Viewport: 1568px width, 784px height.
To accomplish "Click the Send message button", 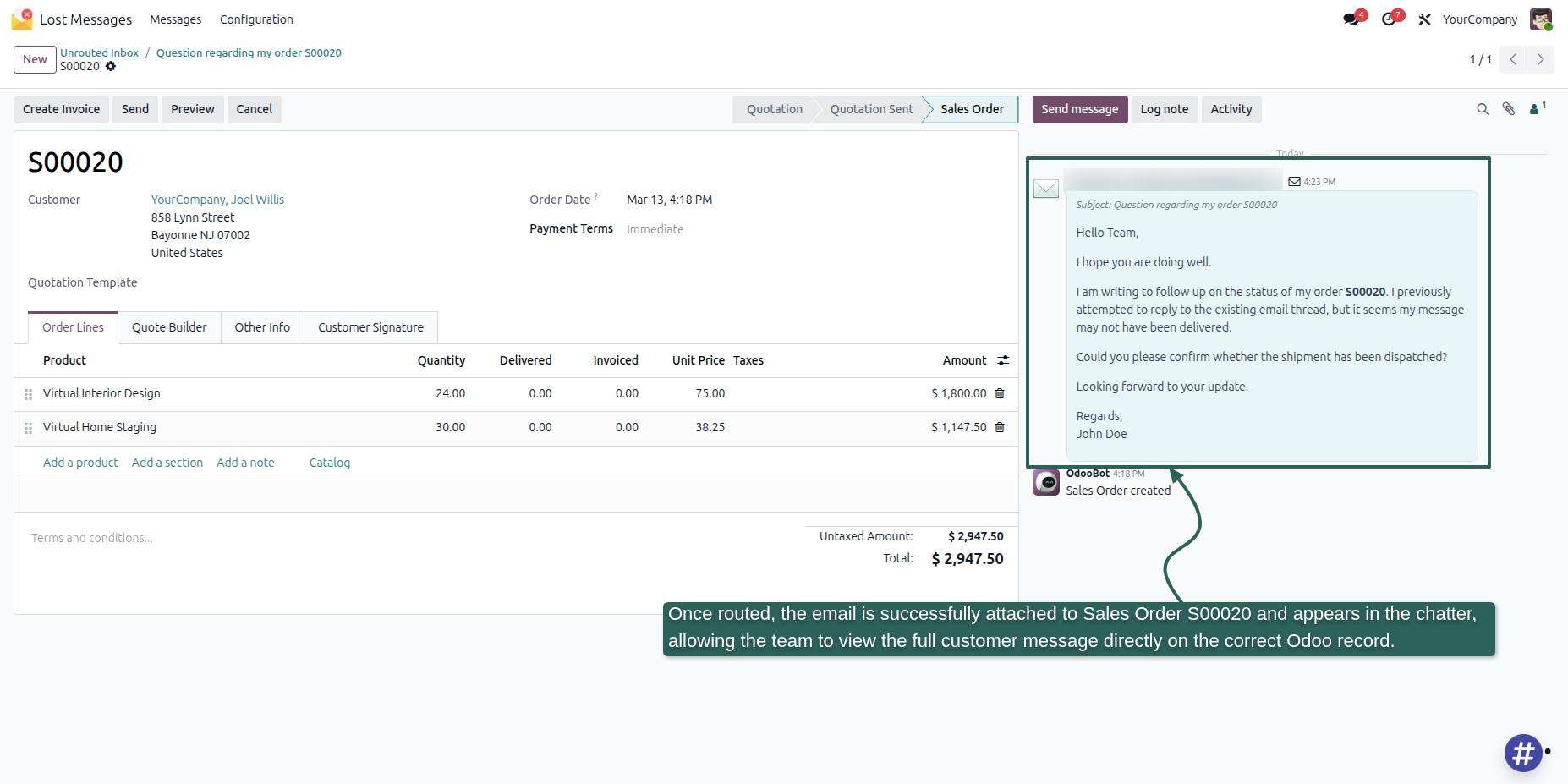I will click(x=1080, y=109).
